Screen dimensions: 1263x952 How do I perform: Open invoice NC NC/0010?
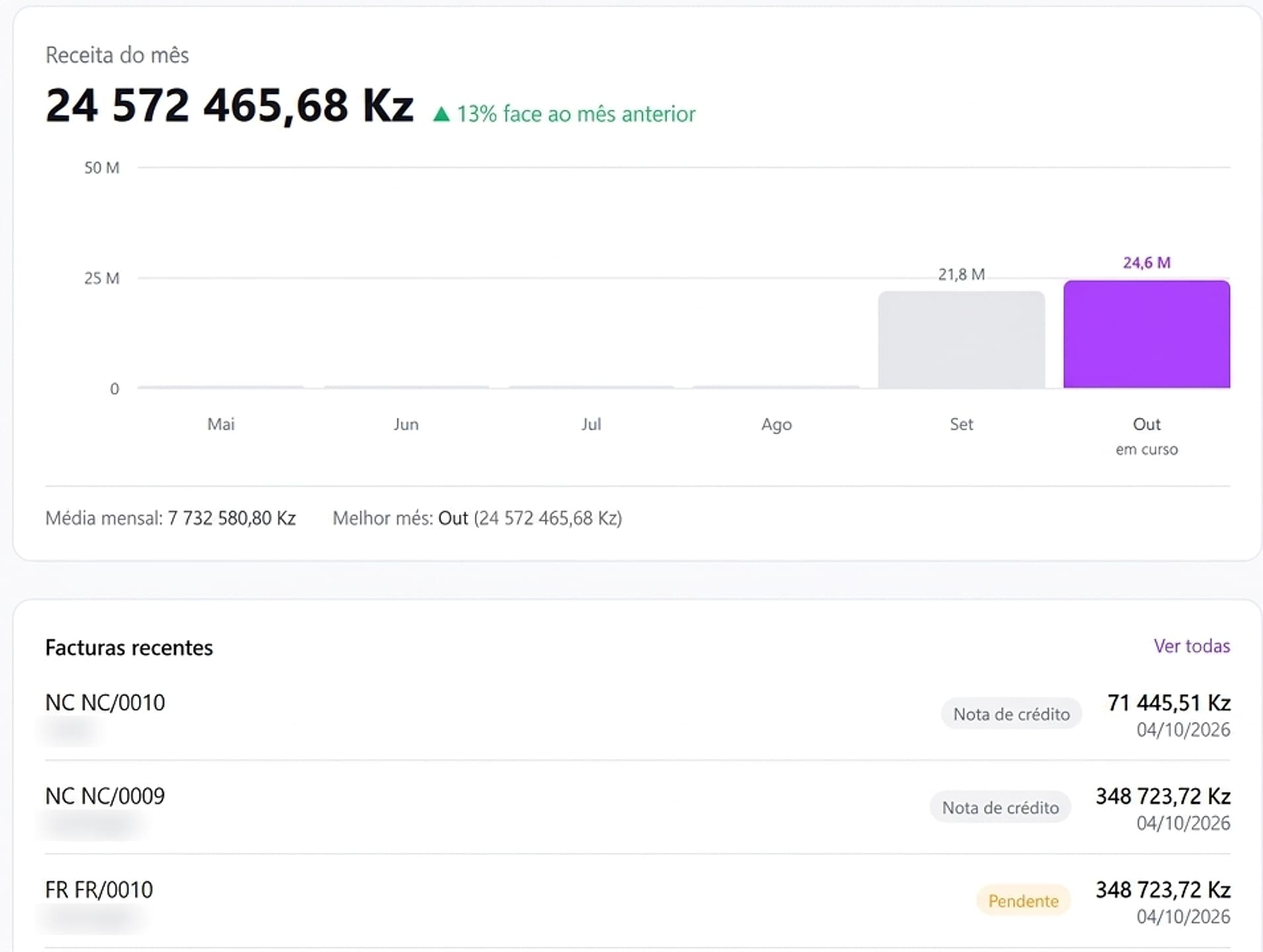[x=105, y=702]
